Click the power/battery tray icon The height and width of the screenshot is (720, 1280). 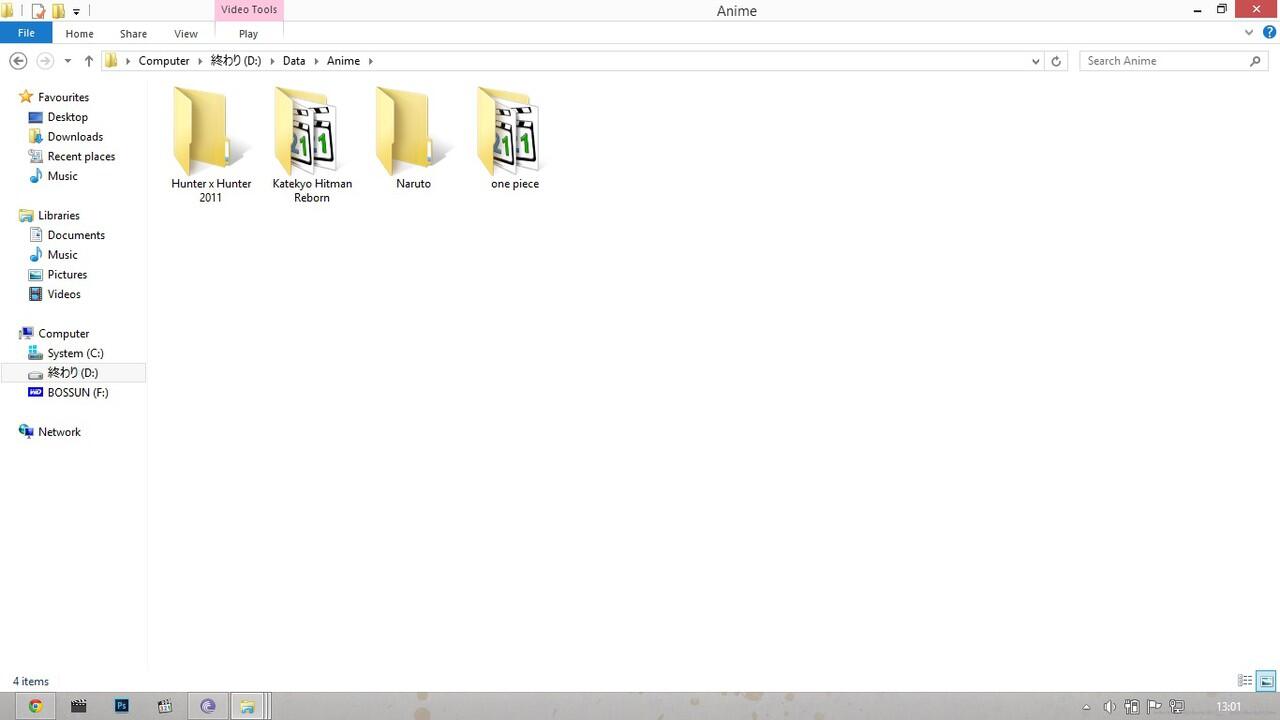(1132, 707)
